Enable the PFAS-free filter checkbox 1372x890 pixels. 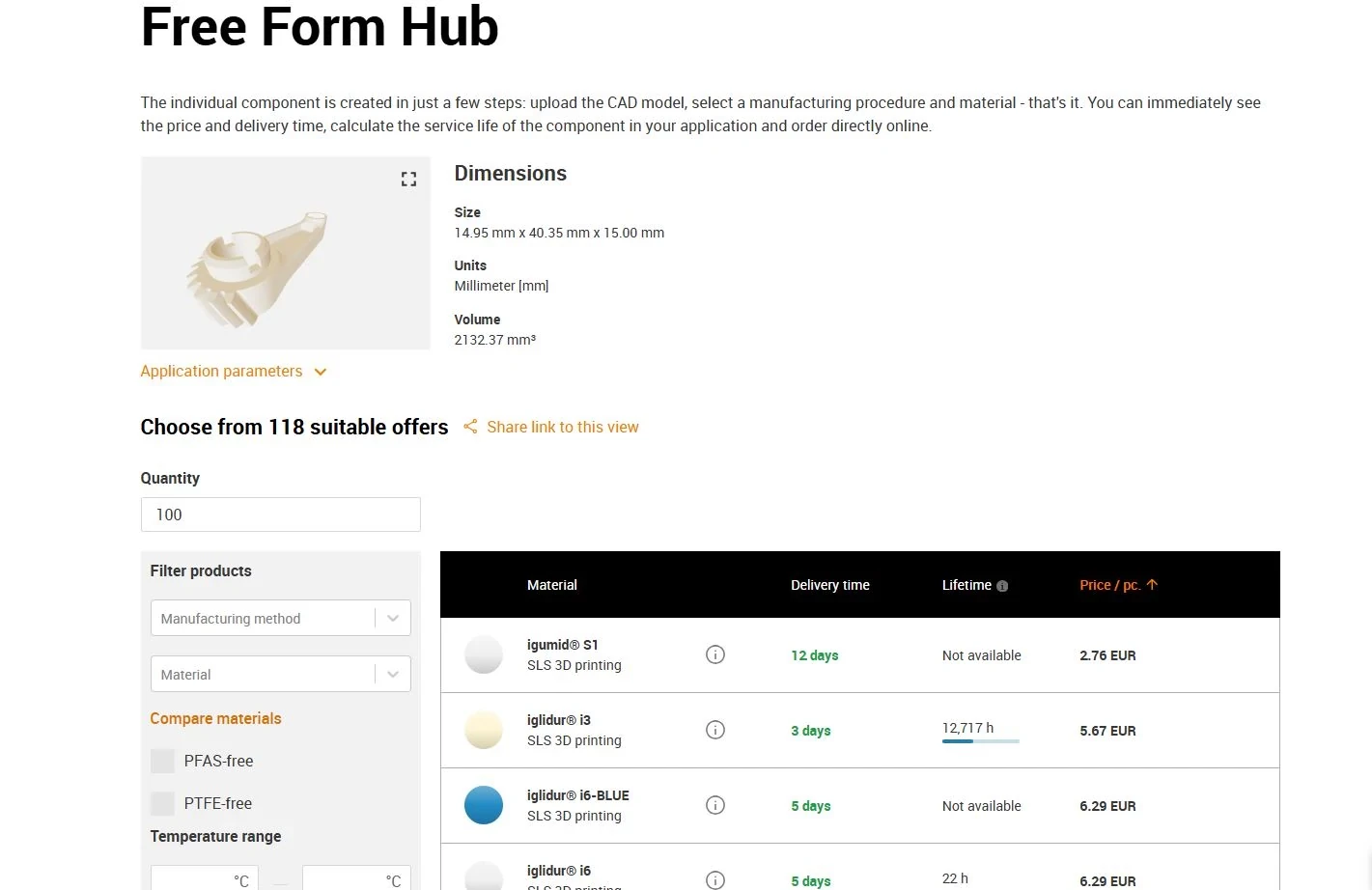[162, 761]
